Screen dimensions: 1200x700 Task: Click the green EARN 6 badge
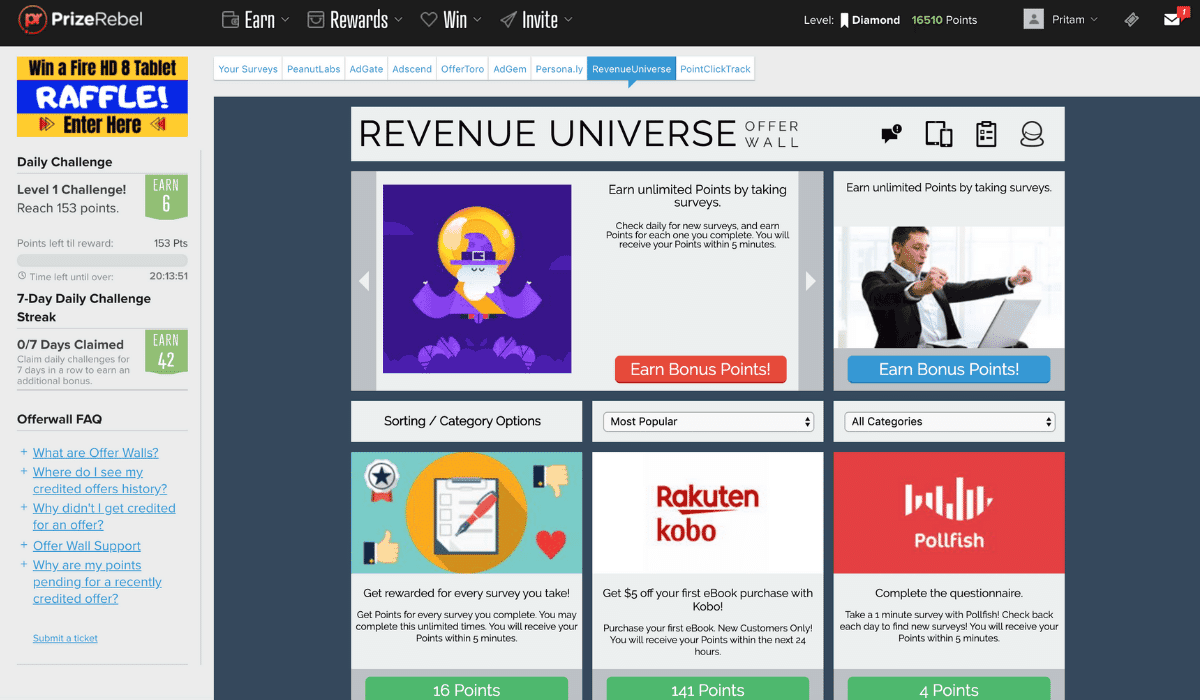(166, 197)
